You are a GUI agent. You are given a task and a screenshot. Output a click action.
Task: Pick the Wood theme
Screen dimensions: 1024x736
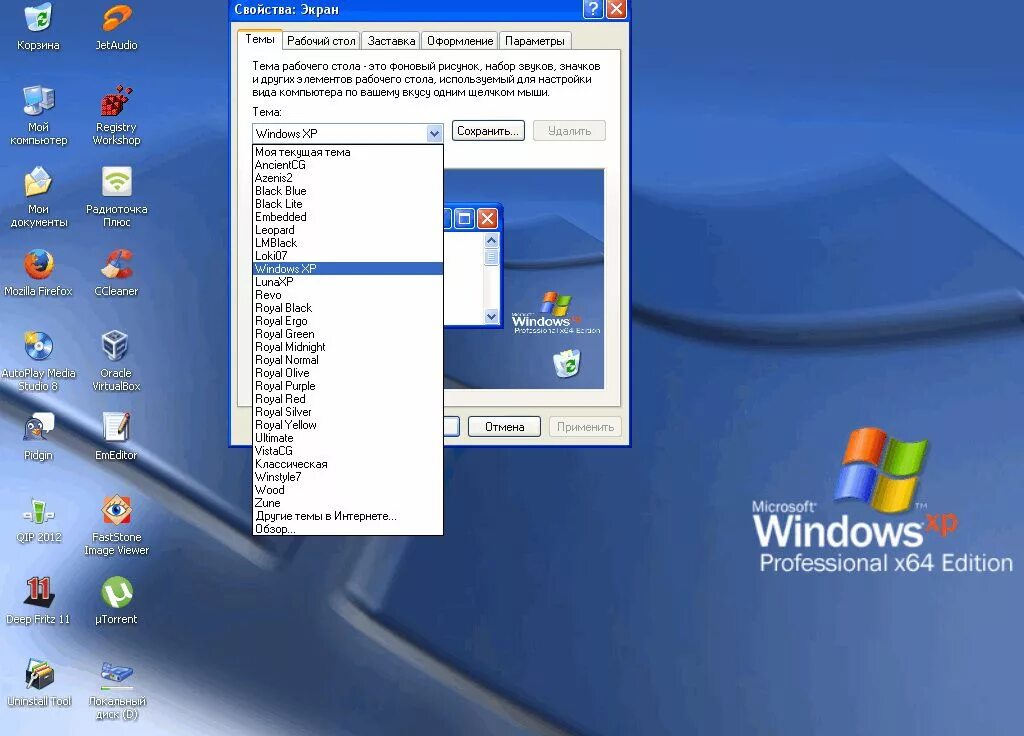tap(347, 490)
